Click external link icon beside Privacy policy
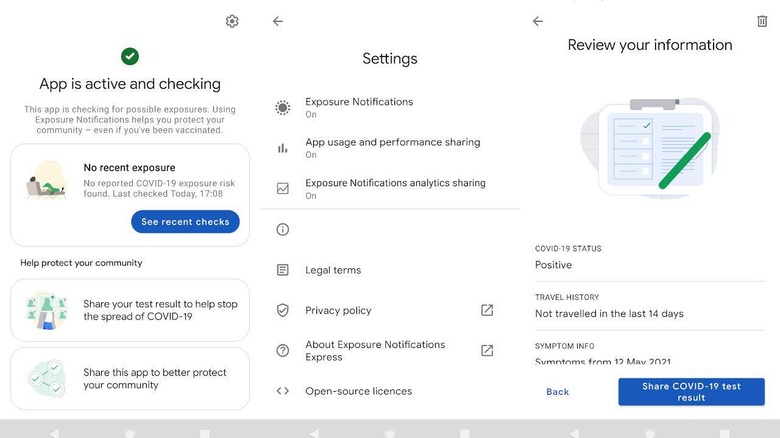The width and height of the screenshot is (780, 438). 487,310
